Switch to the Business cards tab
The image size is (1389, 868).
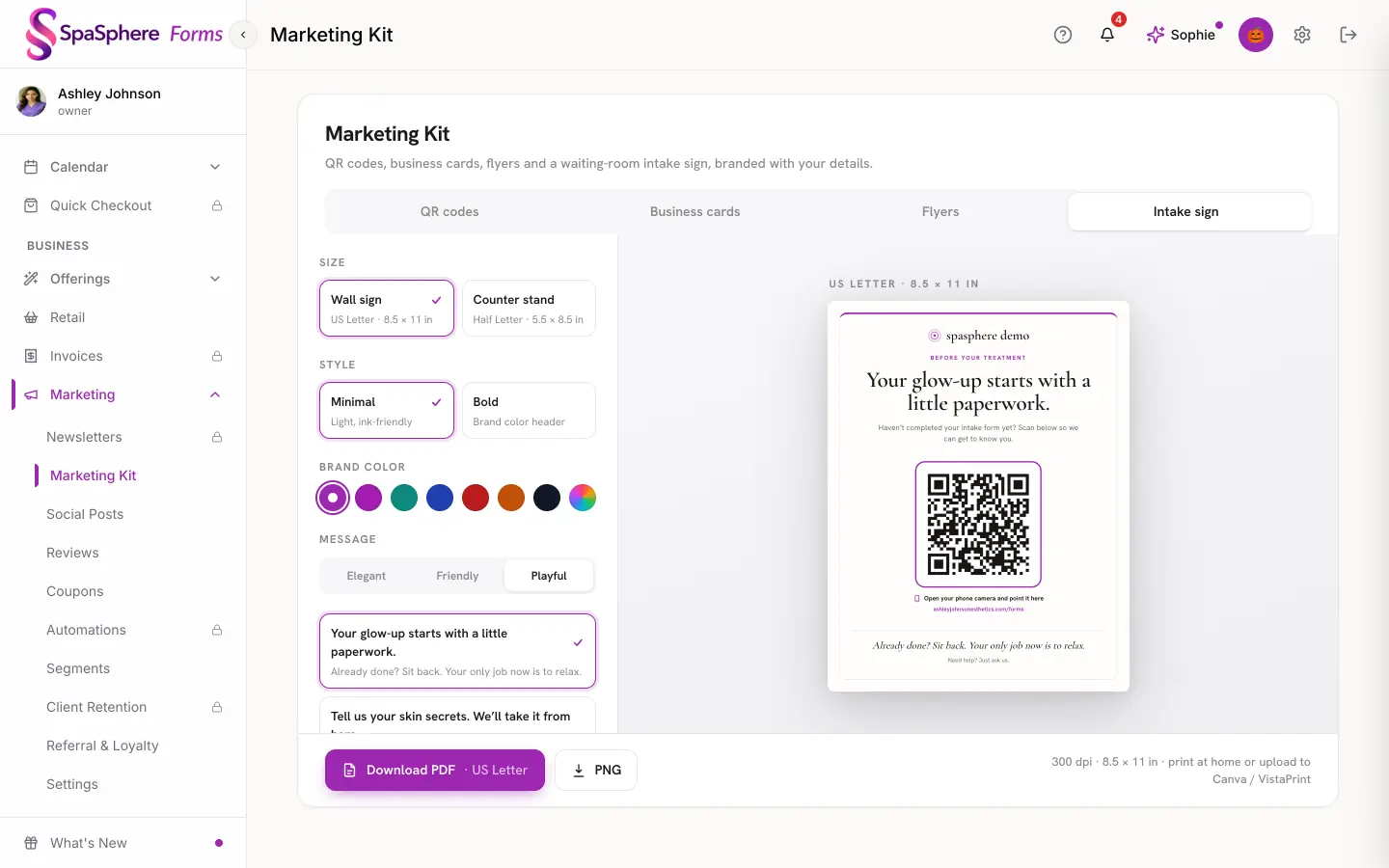(x=694, y=211)
